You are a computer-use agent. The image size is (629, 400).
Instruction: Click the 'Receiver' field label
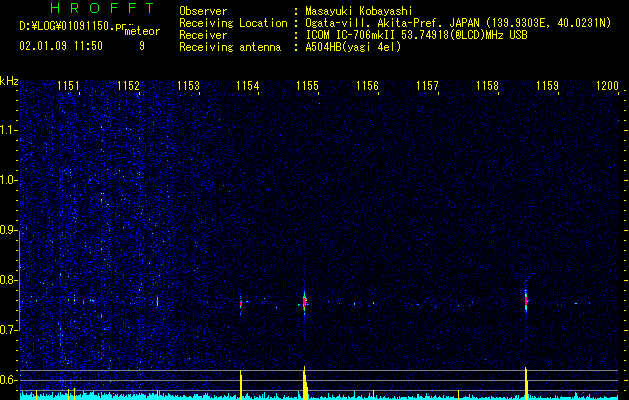(203, 35)
